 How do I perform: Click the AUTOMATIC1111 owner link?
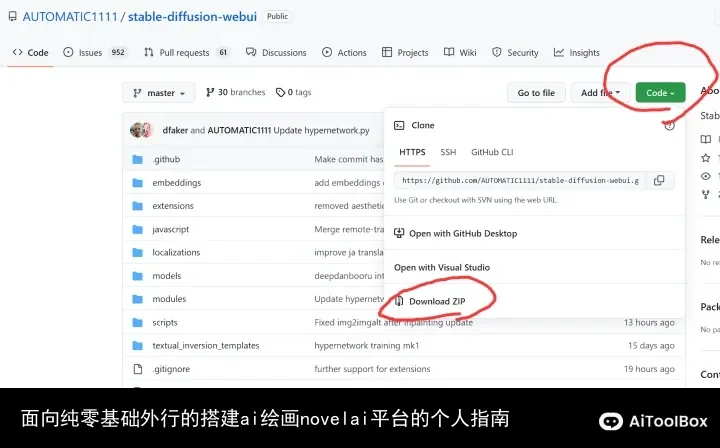tap(70, 17)
